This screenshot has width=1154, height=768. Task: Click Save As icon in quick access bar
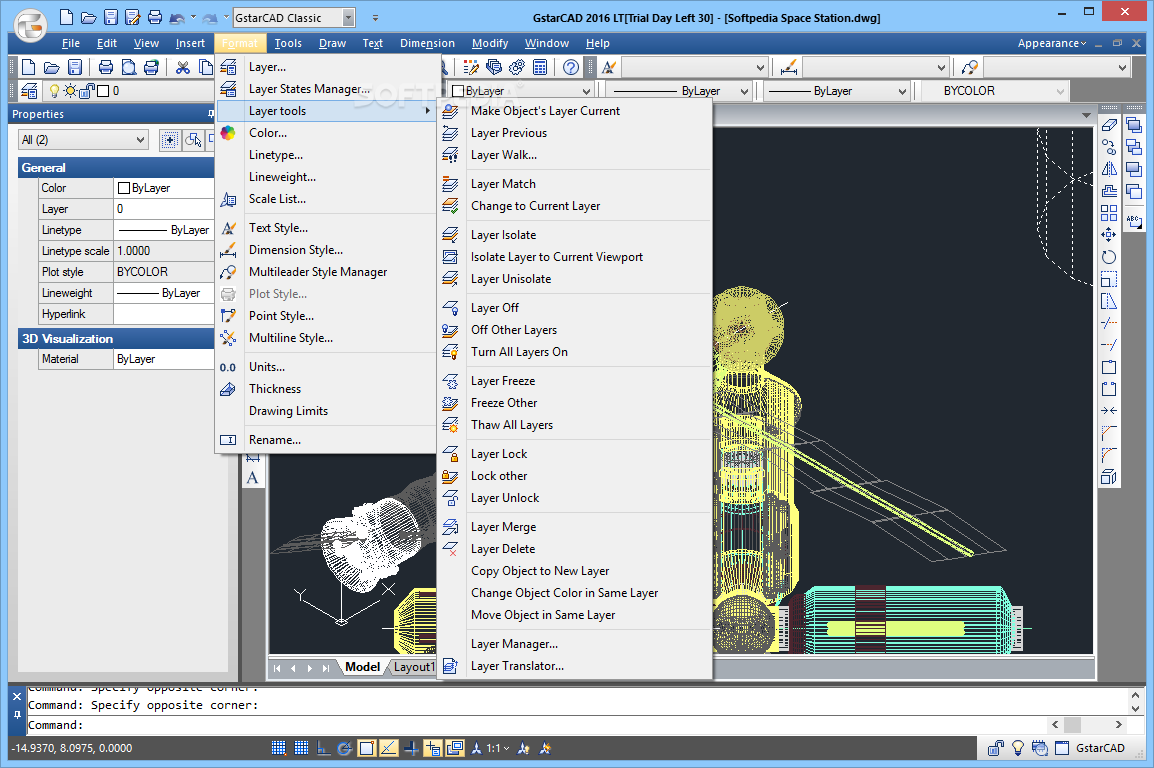(133, 17)
